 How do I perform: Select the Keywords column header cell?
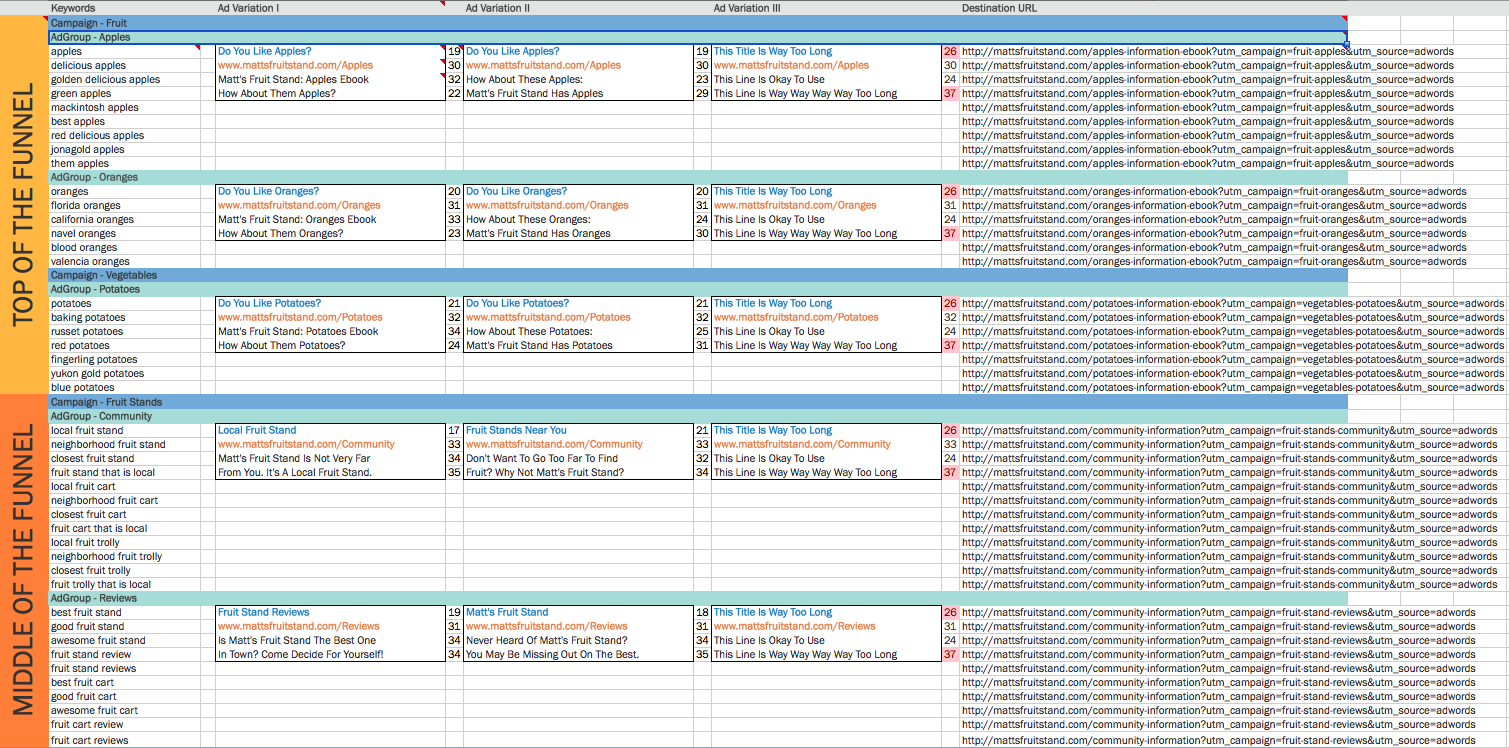coord(124,7)
